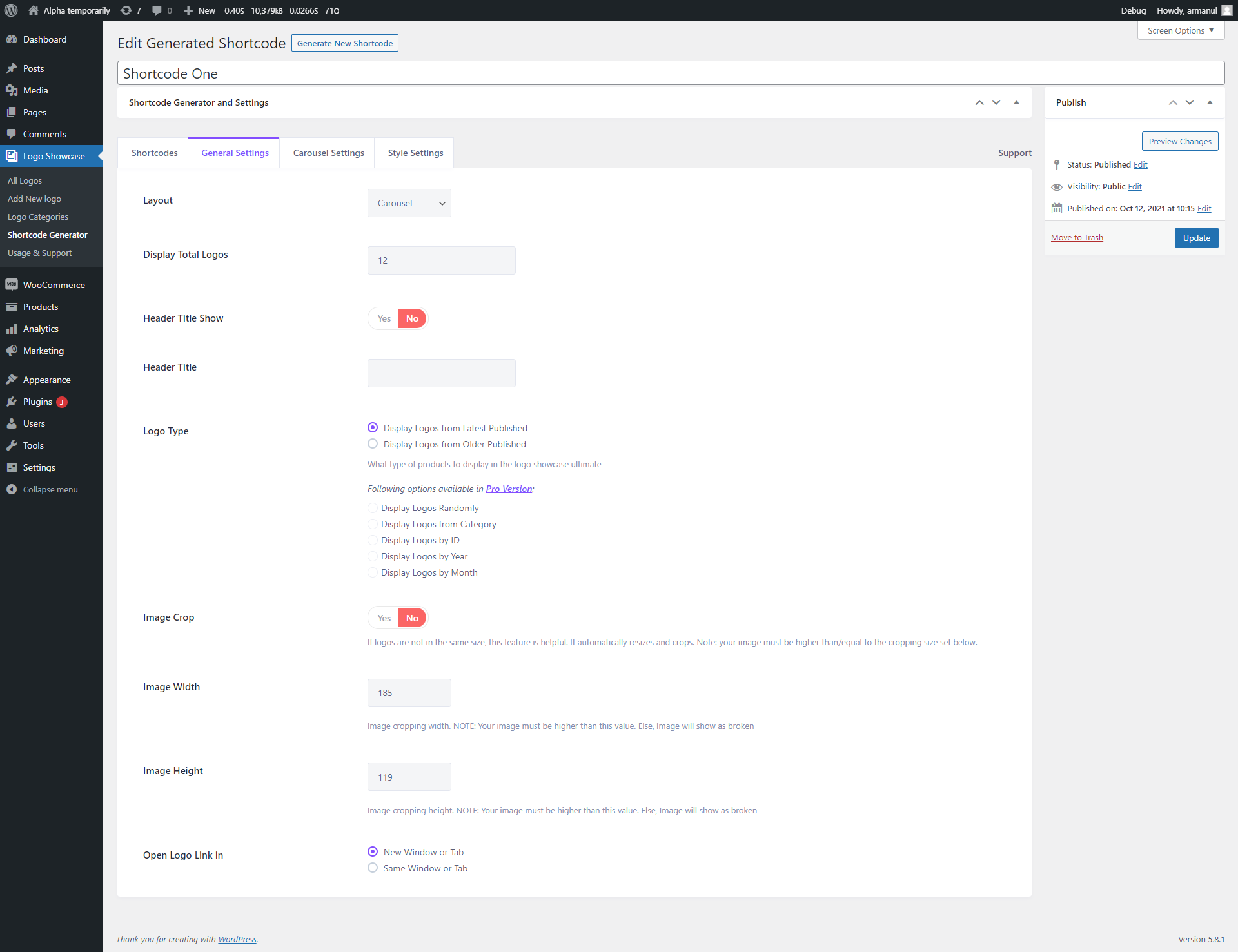The image size is (1238, 952).
Task: Click the Collapse menu arrow icon
Action: 12,489
